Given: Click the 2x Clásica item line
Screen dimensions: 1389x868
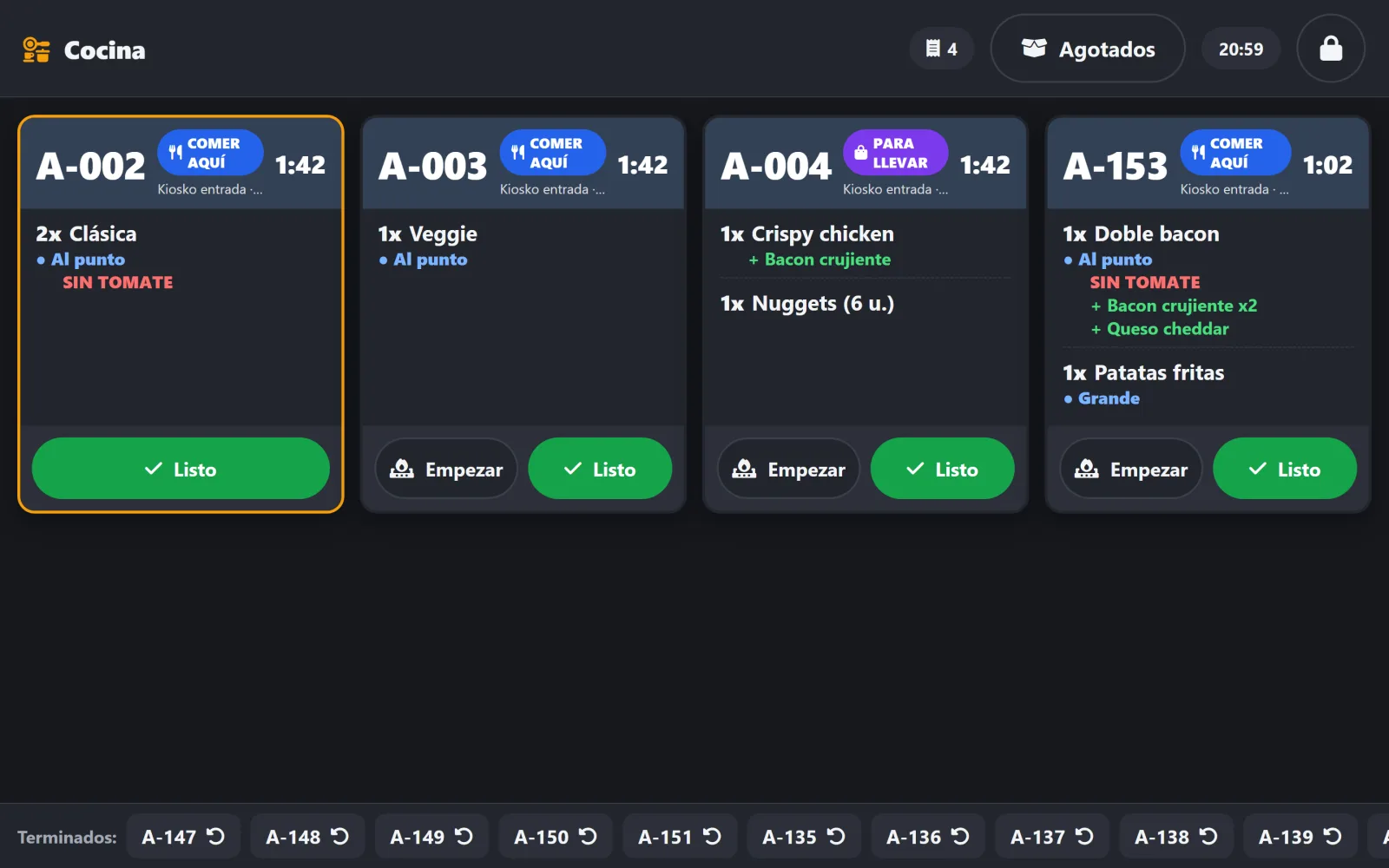Looking at the screenshot, I should [86, 234].
